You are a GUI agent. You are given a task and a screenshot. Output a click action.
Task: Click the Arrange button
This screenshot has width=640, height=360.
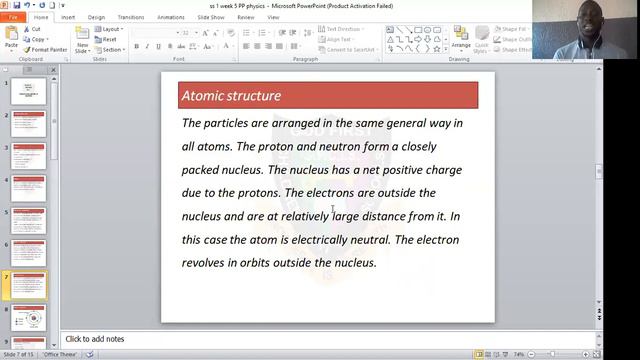(x=461, y=39)
